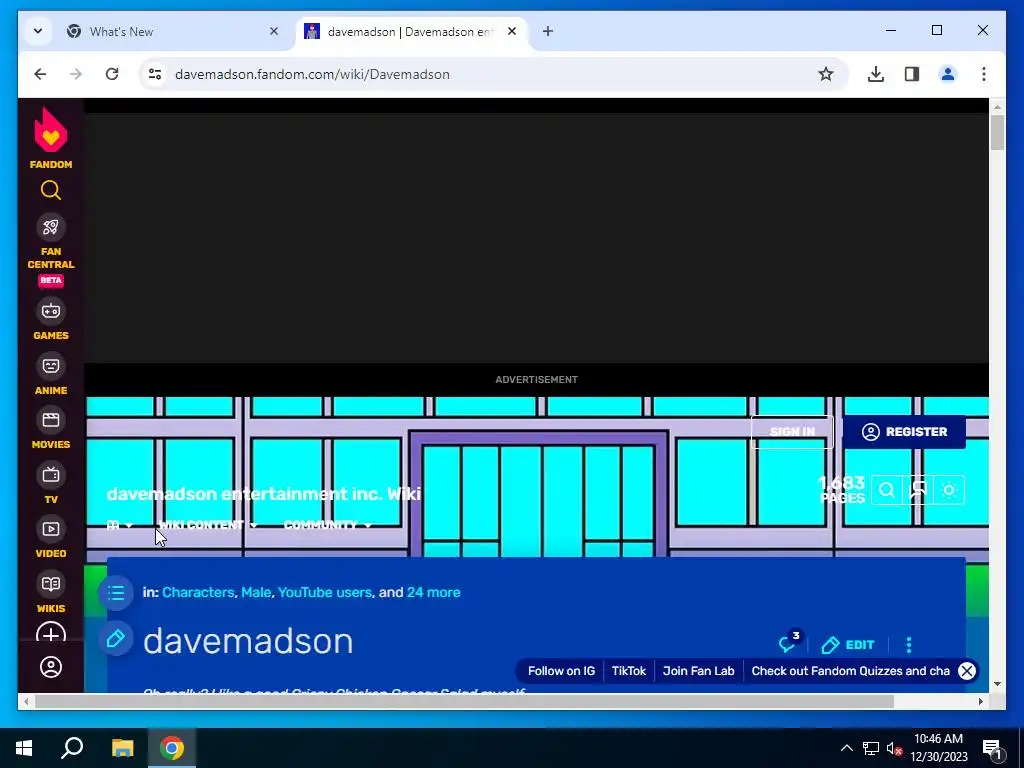Open Chrome three-dot menu
This screenshot has height=768, width=1024.
(x=984, y=74)
